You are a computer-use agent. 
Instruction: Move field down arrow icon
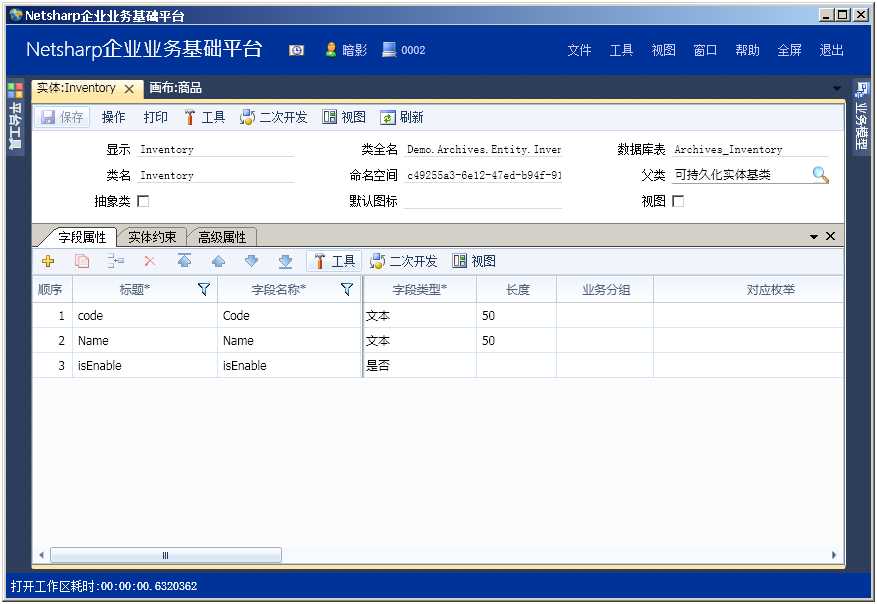[252, 261]
